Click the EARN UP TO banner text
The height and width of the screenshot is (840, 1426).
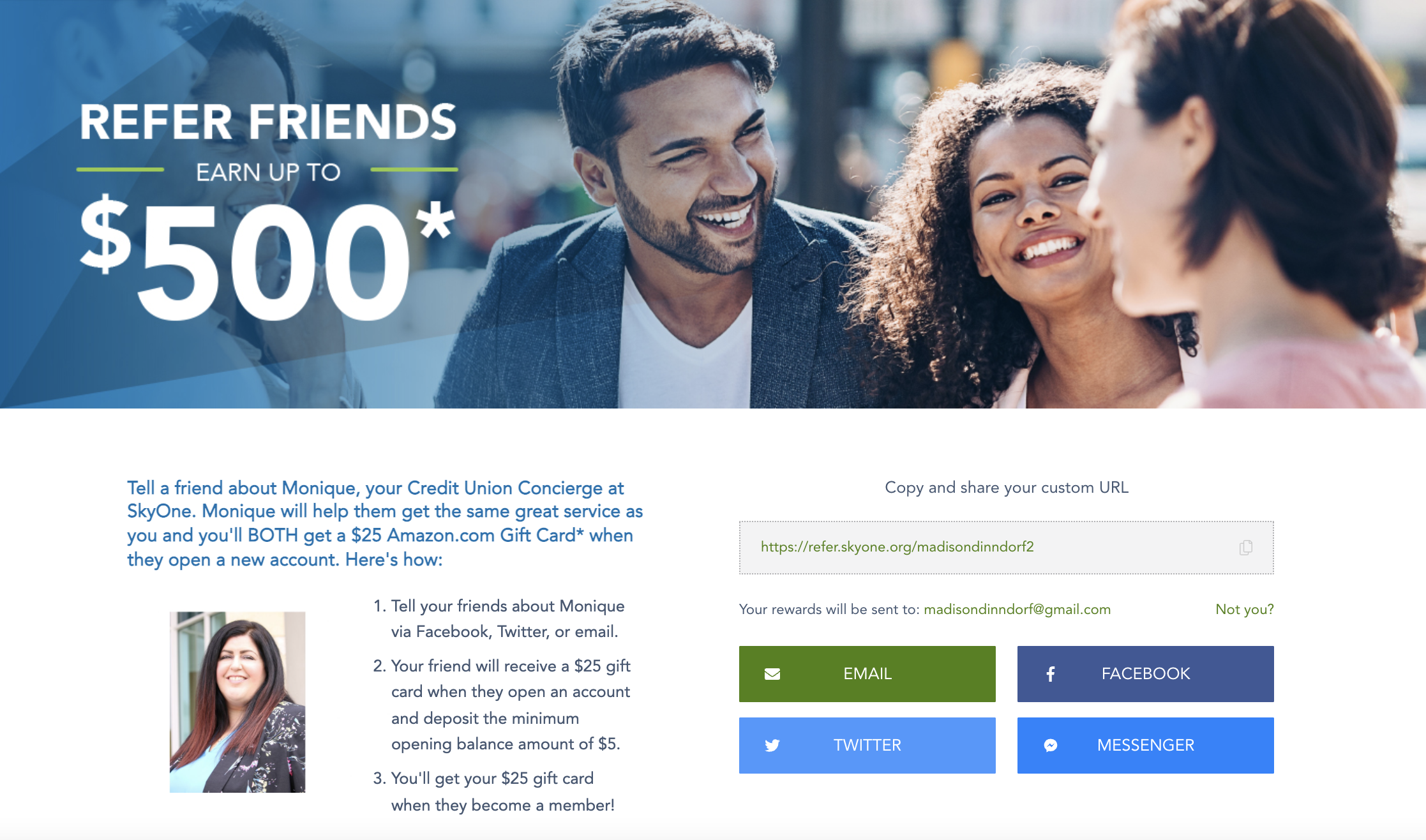click(268, 172)
